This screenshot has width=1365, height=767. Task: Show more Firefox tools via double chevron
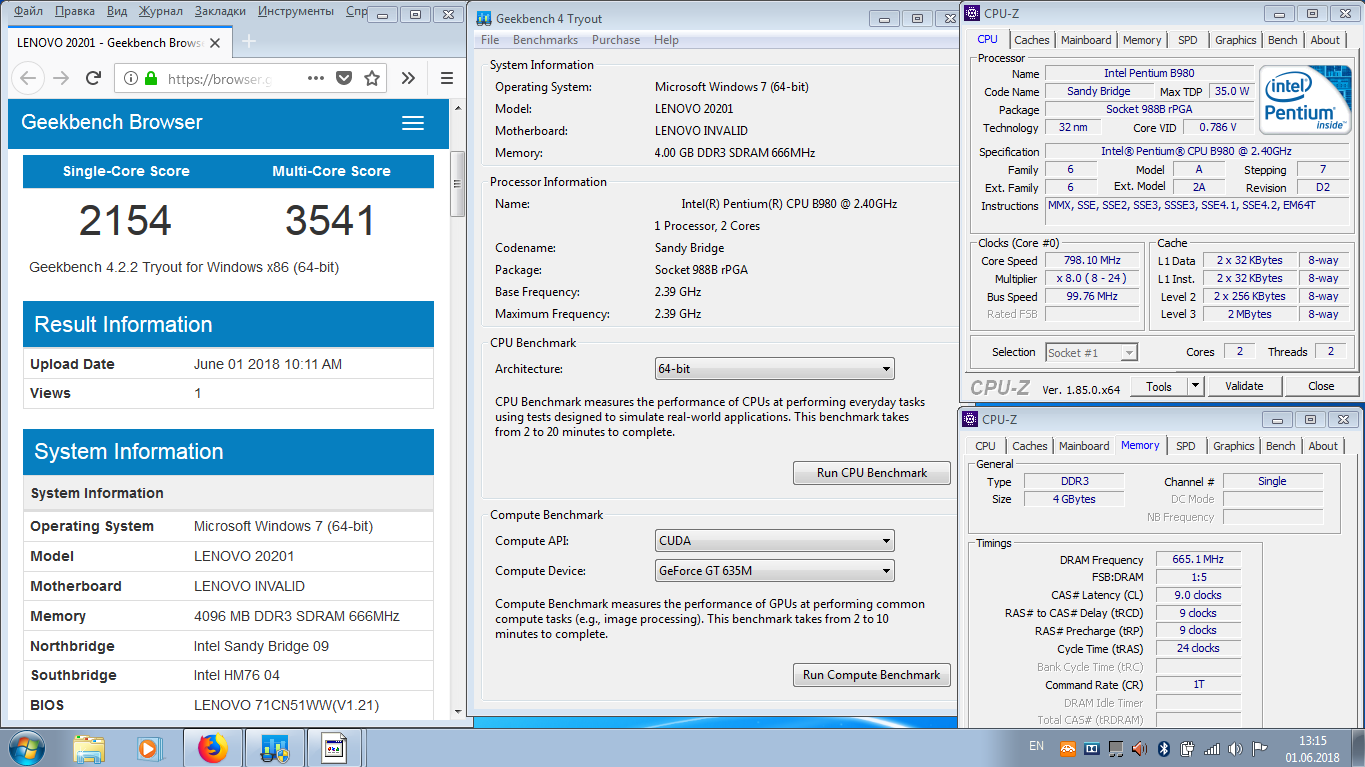408,78
